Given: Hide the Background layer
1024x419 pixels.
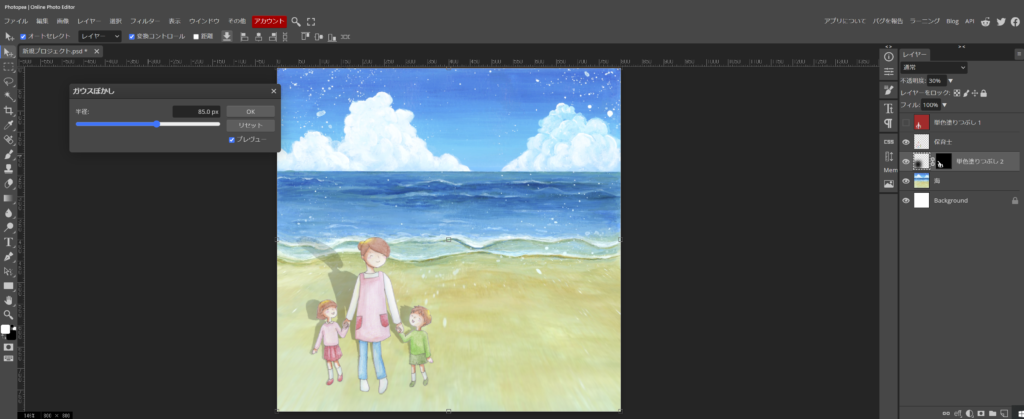Looking at the screenshot, I should 906,200.
